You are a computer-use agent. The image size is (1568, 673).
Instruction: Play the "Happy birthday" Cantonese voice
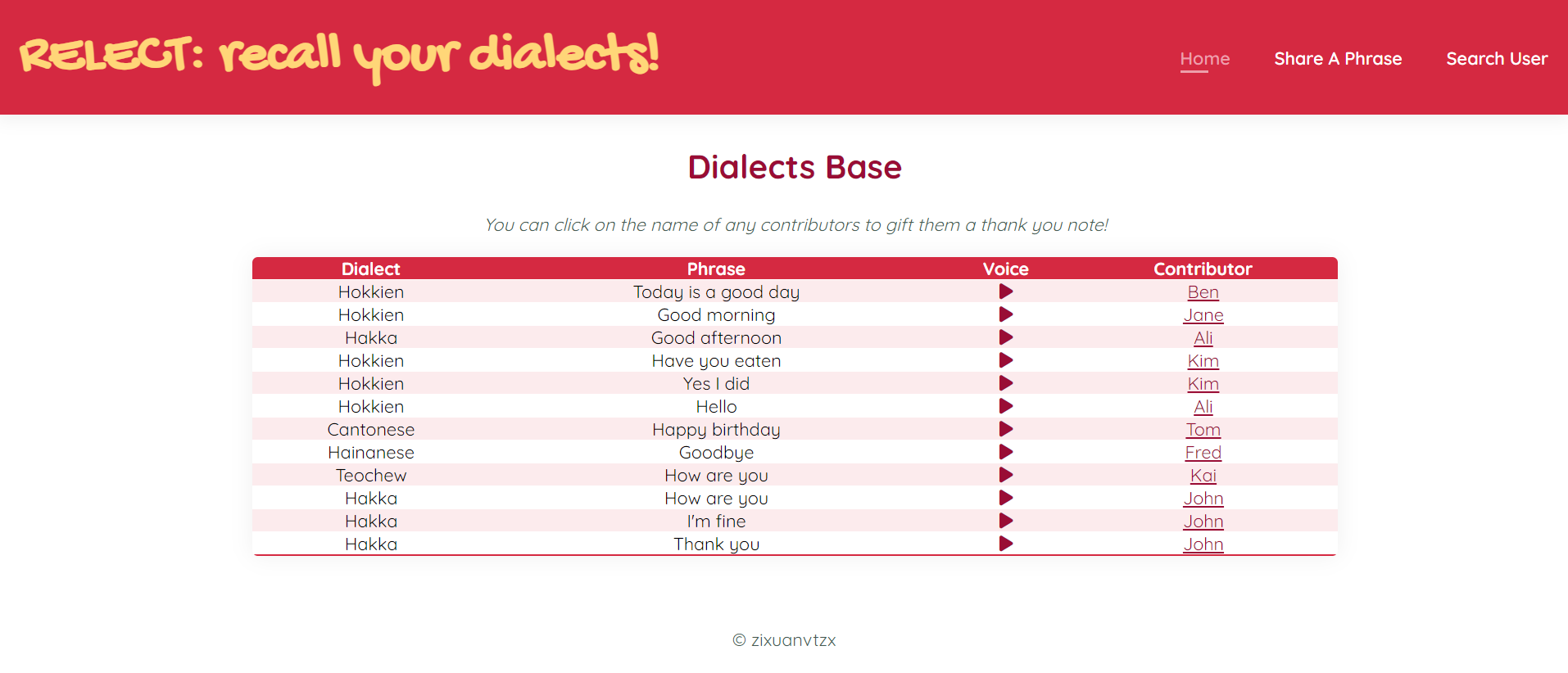1006,429
